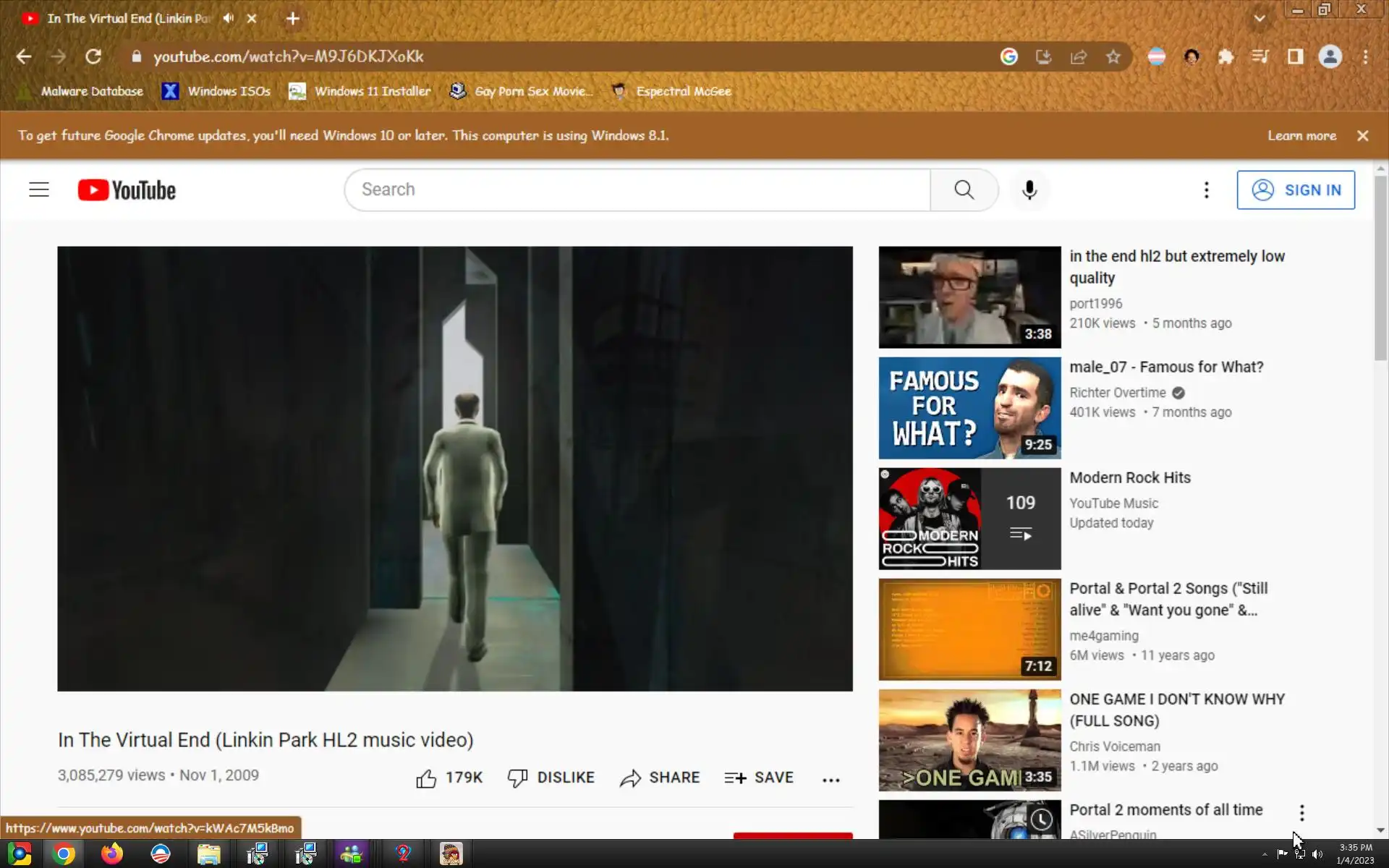Open the YouTube hamburger guide menu
Image resolution: width=1389 pixels, height=868 pixels.
(x=39, y=190)
